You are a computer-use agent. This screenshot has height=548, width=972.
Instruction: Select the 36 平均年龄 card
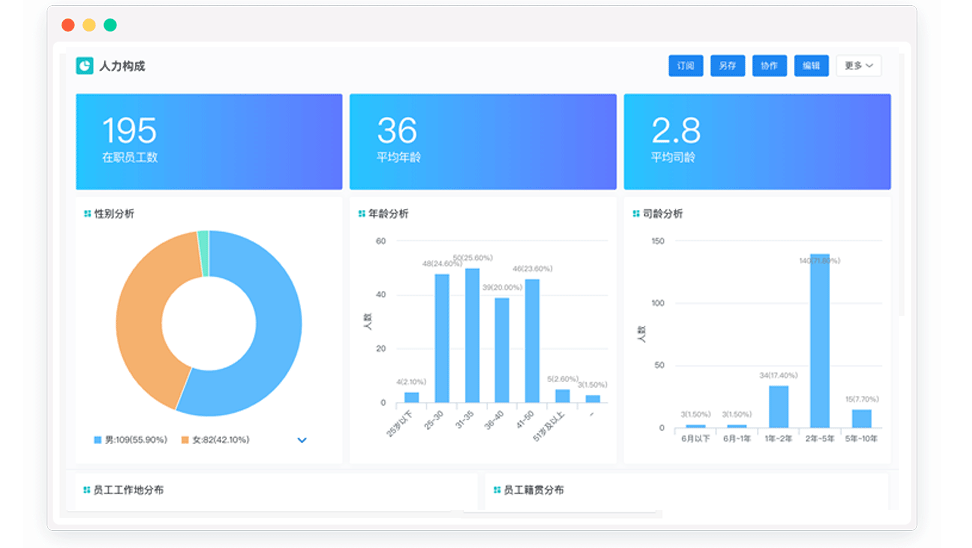click(483, 142)
